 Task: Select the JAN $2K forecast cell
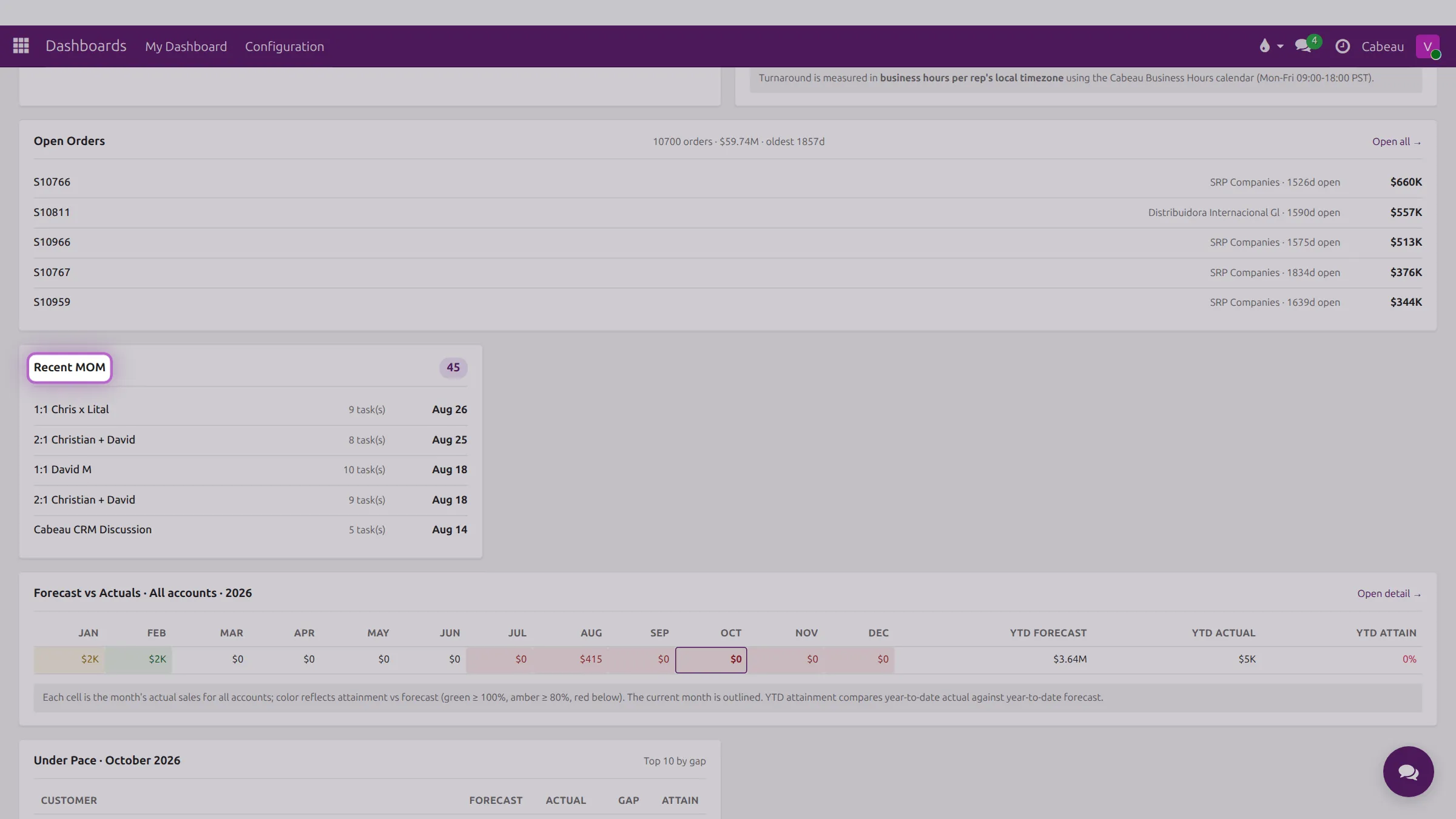(70, 659)
